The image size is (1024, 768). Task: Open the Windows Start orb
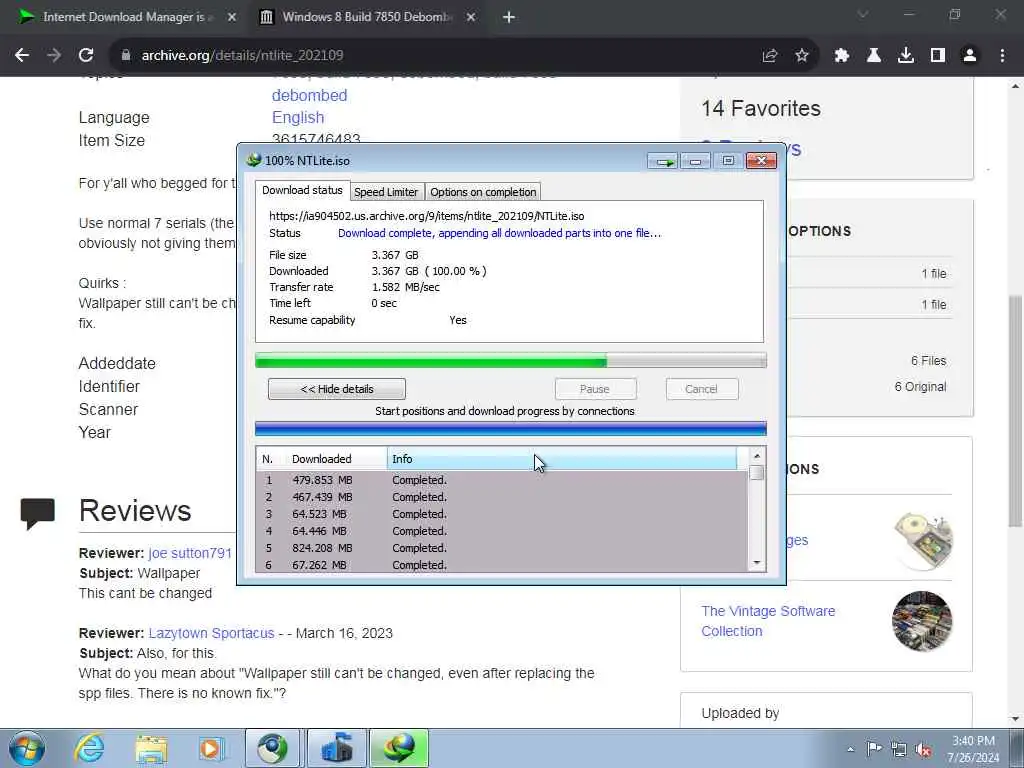point(27,748)
